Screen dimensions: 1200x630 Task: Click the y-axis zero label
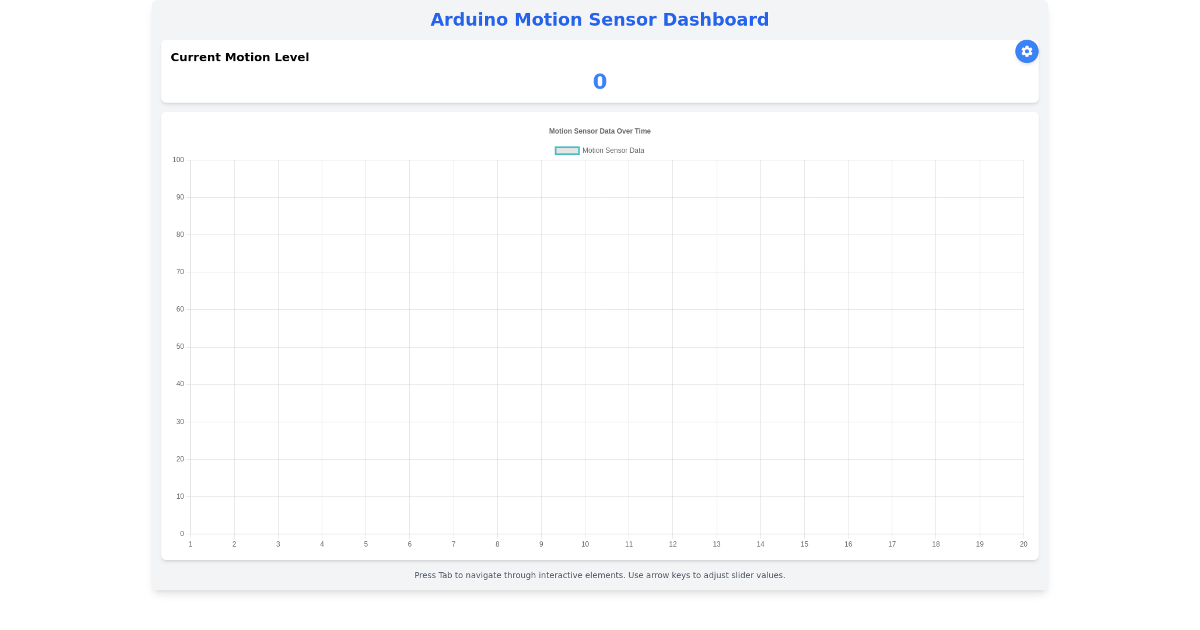click(x=182, y=533)
